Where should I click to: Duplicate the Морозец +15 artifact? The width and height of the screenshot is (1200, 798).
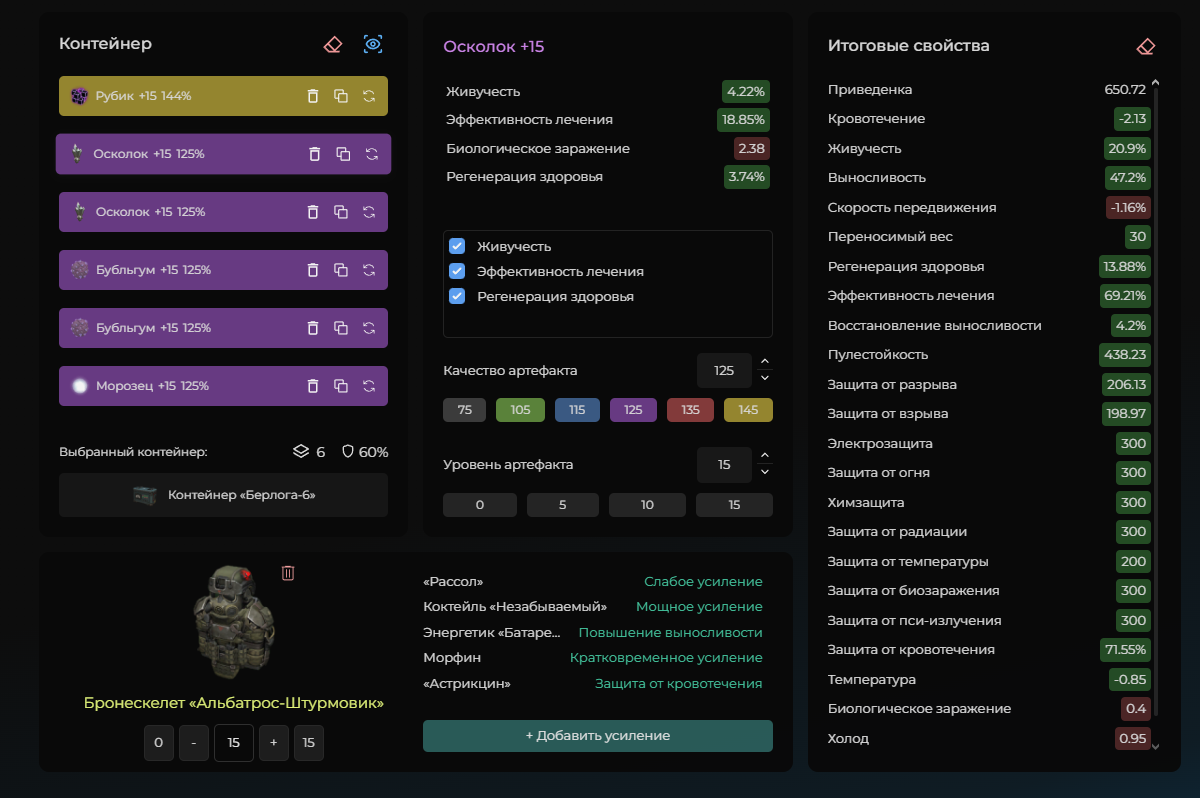(341, 386)
